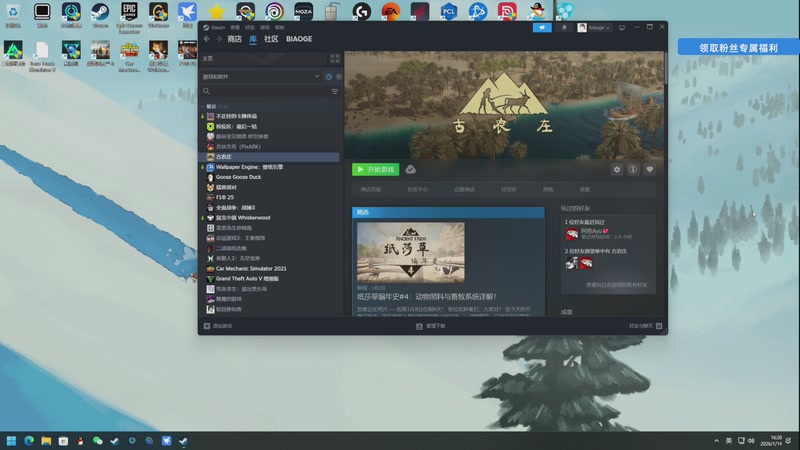Open the 讨论区 game sub-tab

pyautogui.click(x=509, y=189)
